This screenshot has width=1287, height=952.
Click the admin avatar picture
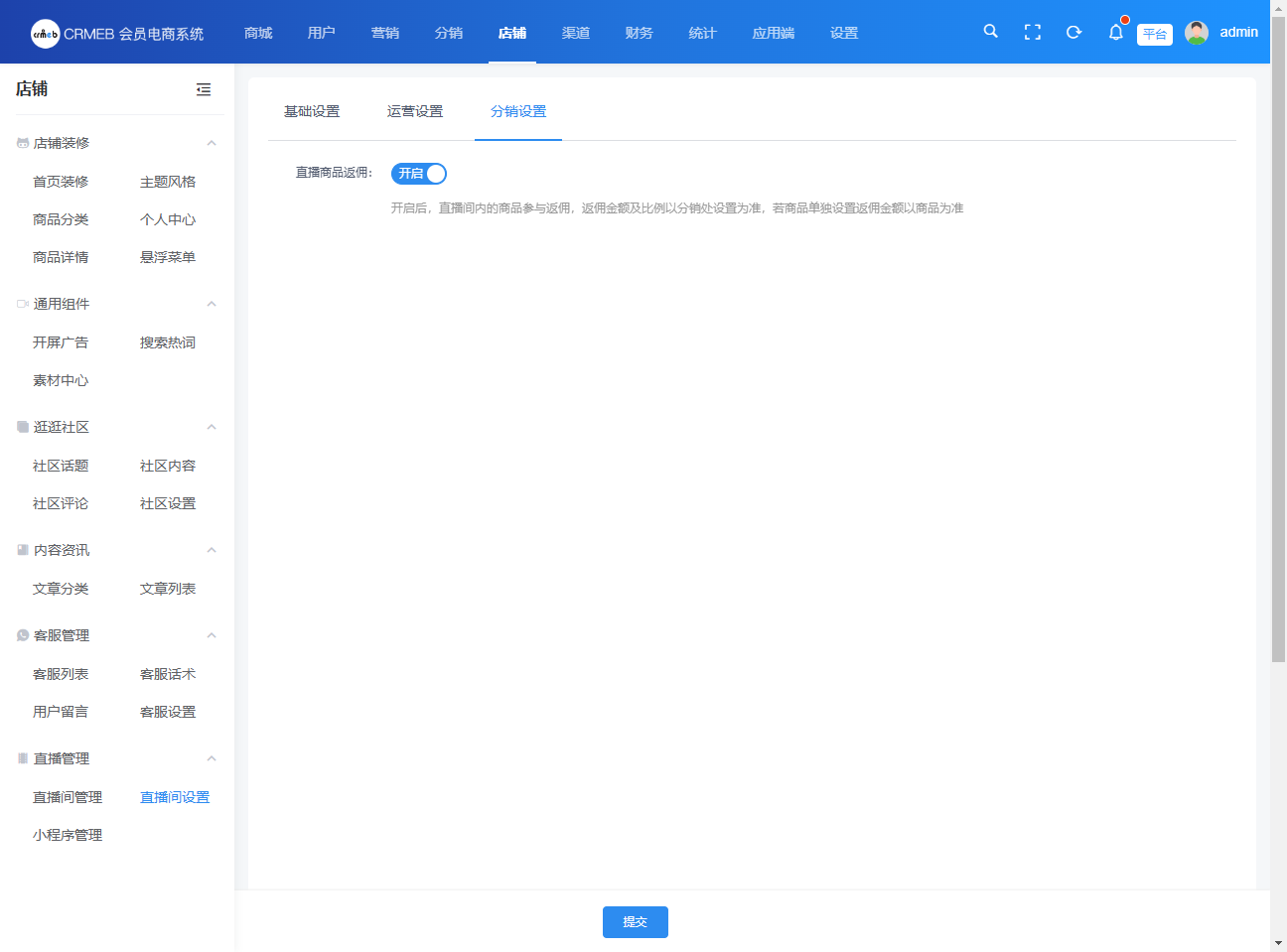point(1197,33)
